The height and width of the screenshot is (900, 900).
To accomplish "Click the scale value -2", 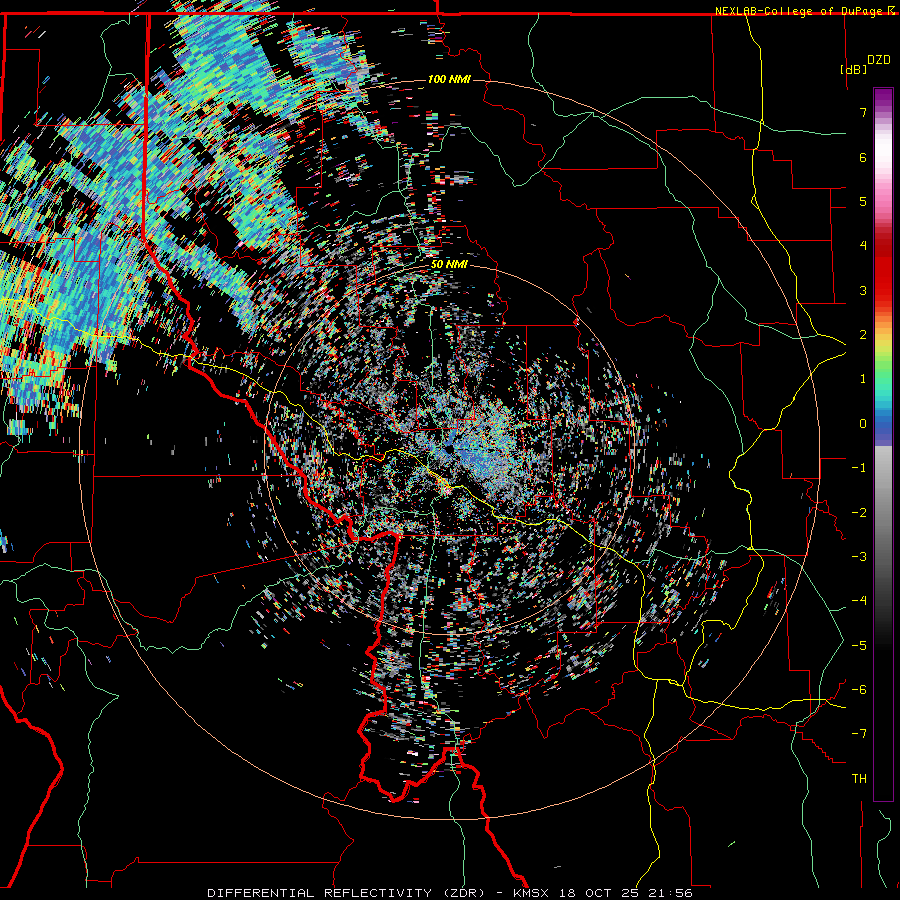I will [x=859, y=513].
